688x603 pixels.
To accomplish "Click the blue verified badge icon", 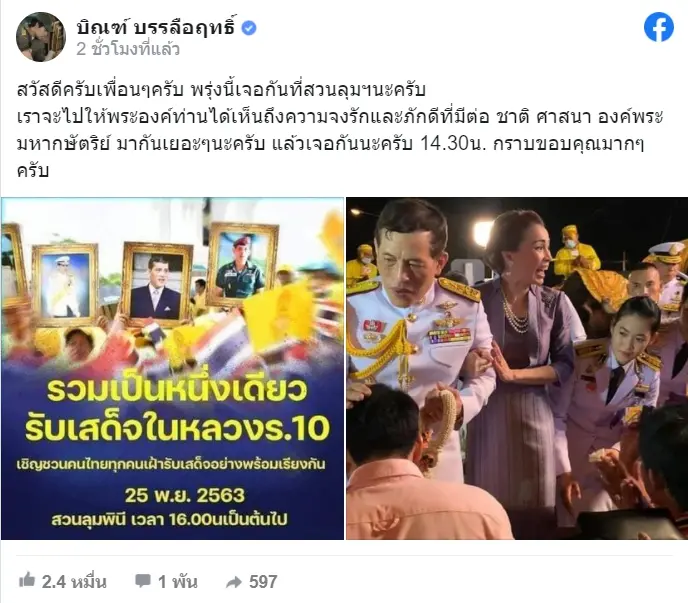I will (249, 28).
